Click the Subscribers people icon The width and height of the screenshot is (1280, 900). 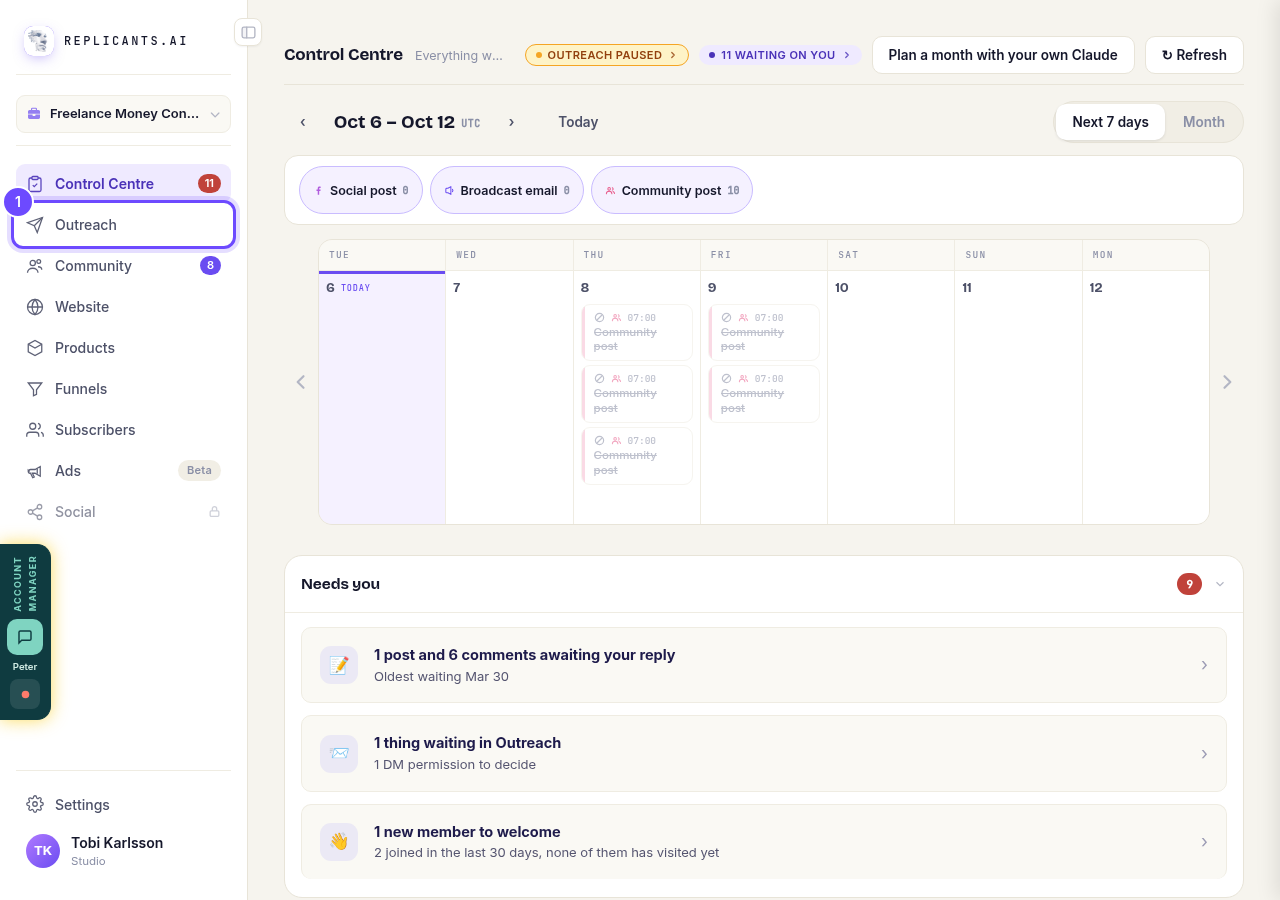pyautogui.click(x=35, y=430)
